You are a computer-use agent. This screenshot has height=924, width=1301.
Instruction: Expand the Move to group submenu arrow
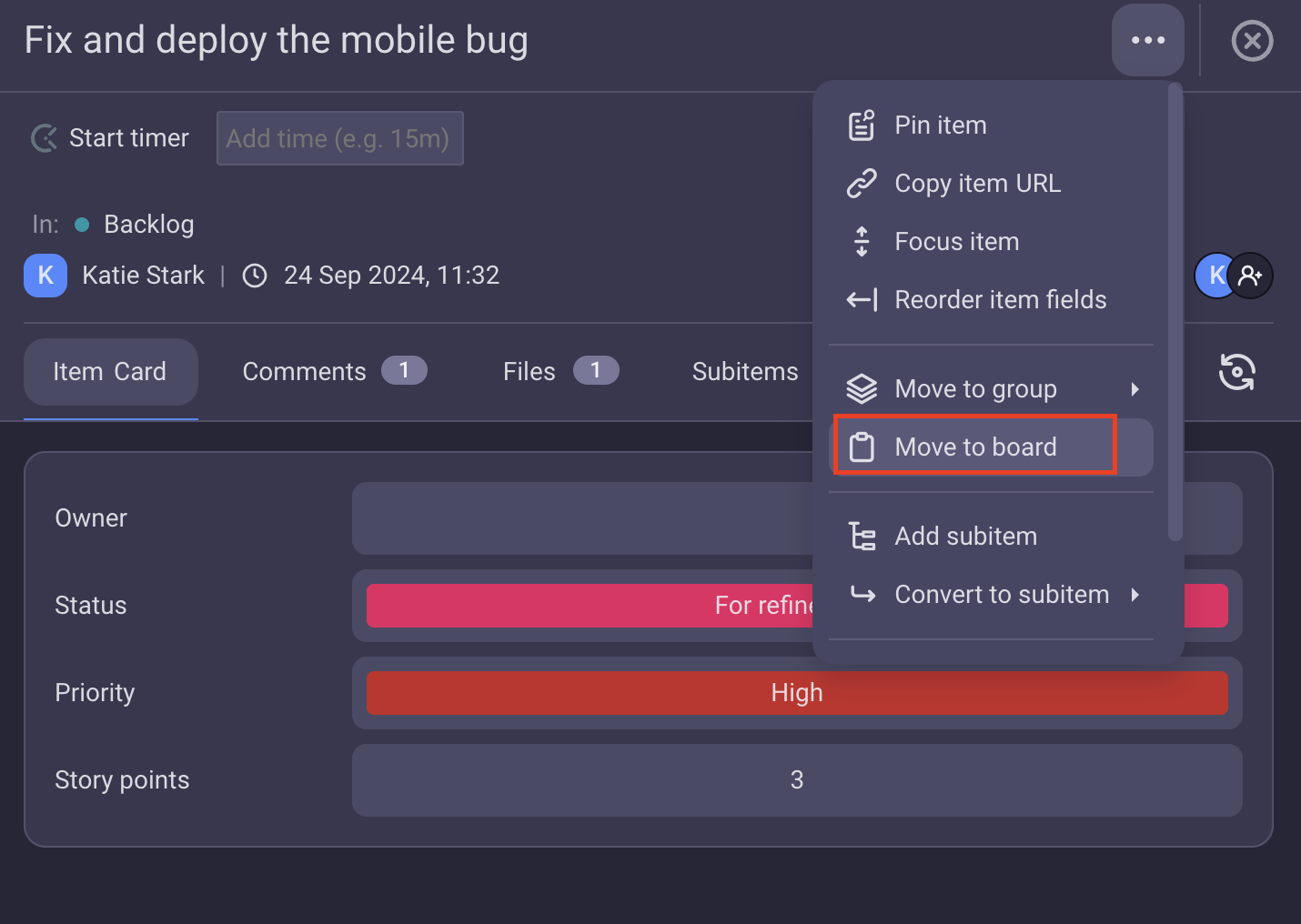pos(1135,389)
